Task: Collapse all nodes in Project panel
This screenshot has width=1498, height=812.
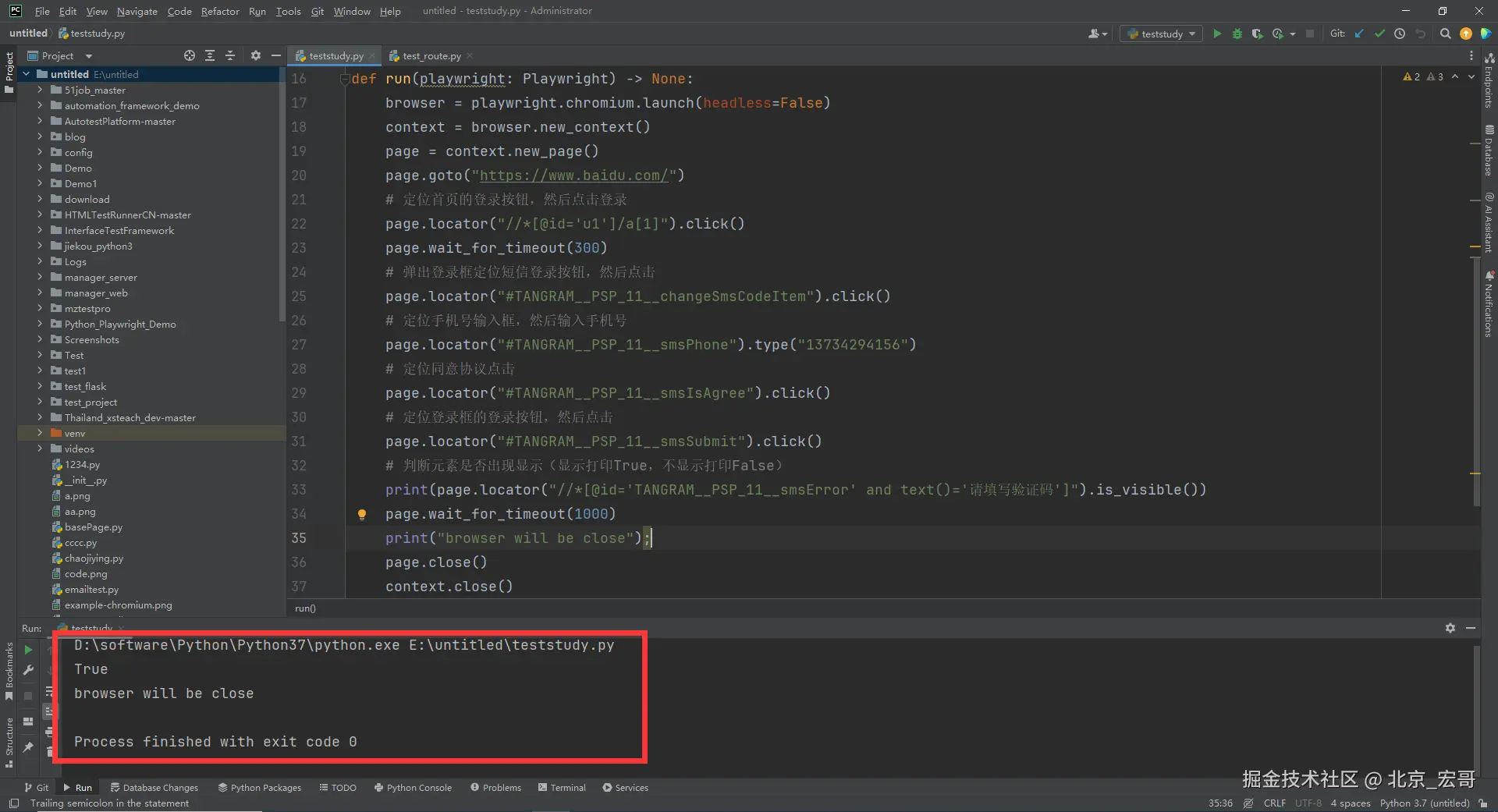Action: click(230, 55)
